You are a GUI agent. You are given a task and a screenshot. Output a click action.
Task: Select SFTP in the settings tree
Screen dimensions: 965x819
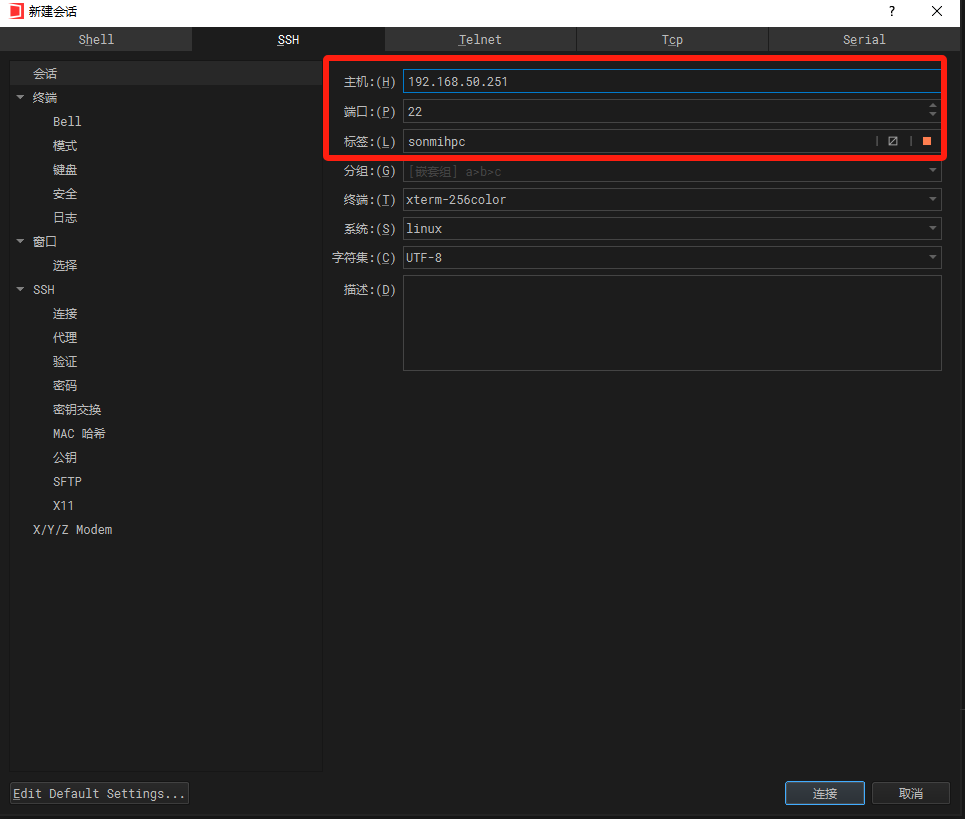(x=67, y=481)
